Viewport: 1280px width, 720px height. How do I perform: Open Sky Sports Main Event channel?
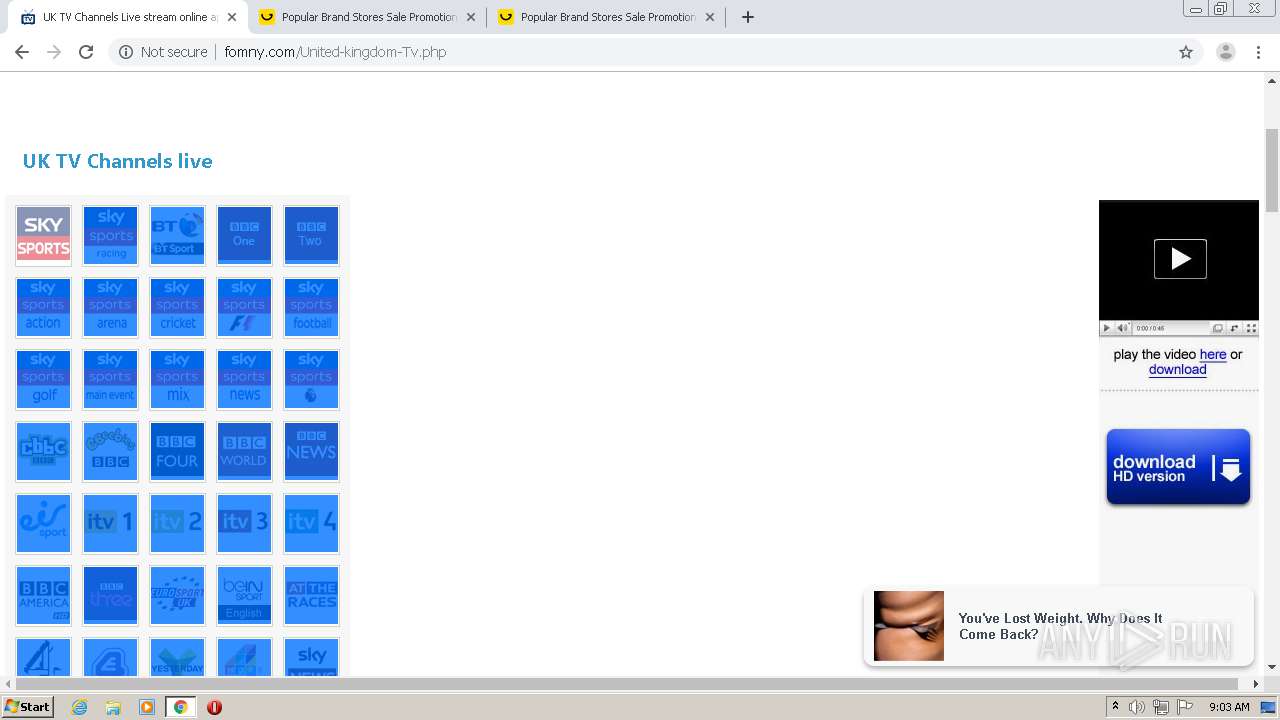pos(110,379)
